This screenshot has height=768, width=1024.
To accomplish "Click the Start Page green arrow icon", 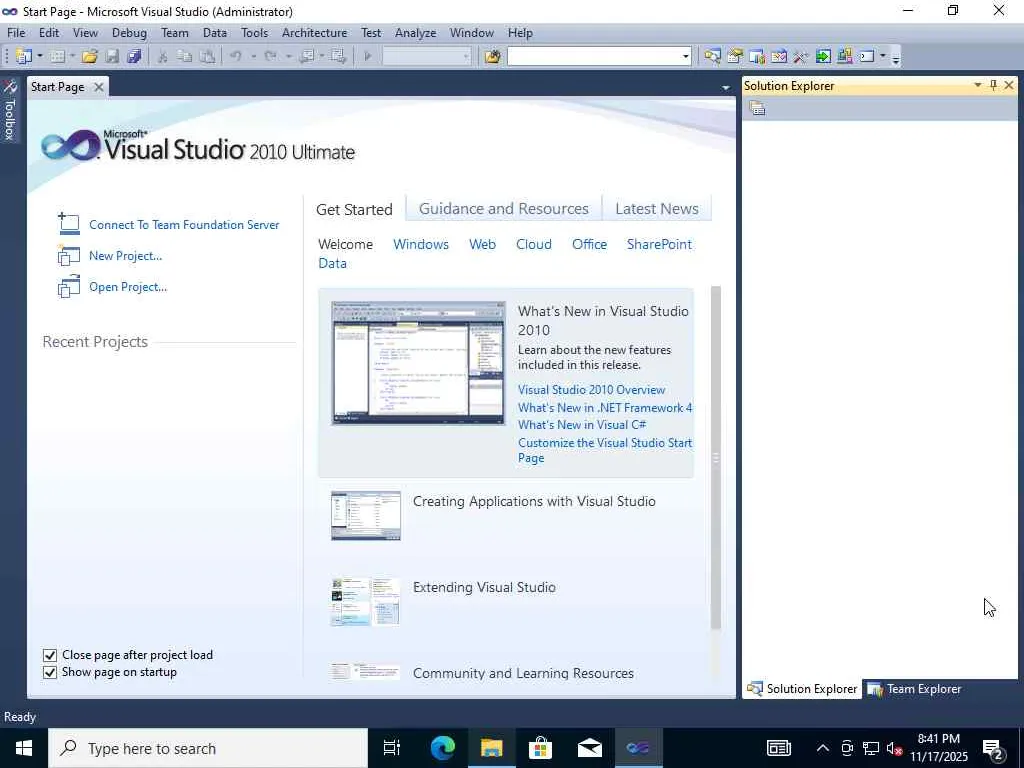I will 823,56.
